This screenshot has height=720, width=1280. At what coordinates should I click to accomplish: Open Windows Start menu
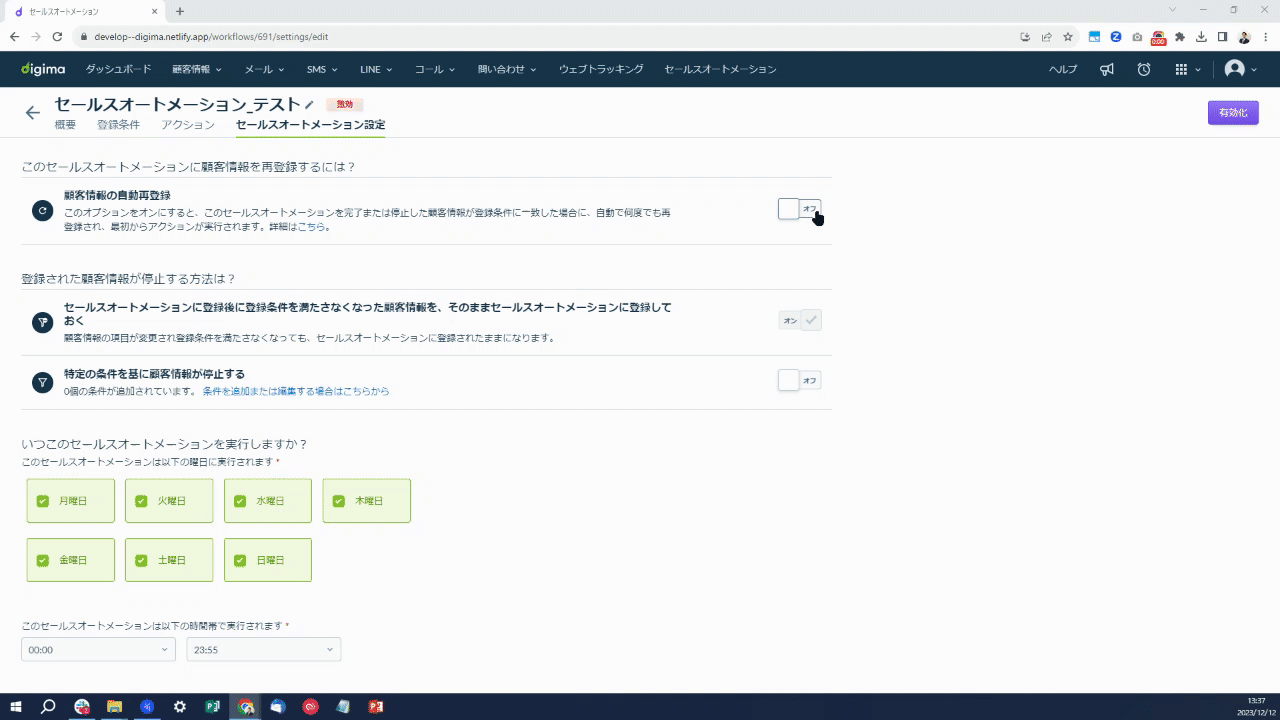click(x=16, y=706)
